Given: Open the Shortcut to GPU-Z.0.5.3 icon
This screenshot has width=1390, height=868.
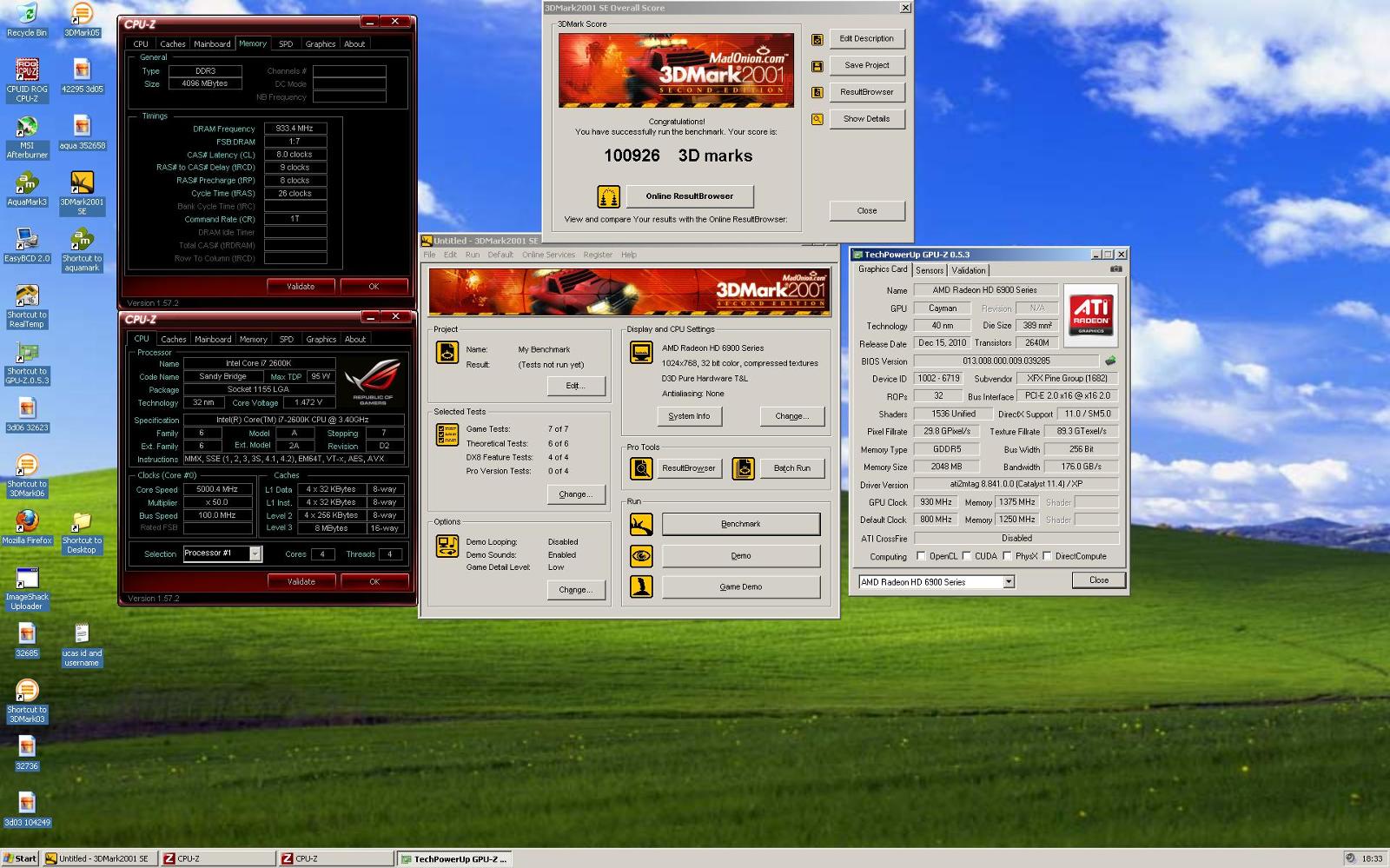Looking at the screenshot, I should tap(27, 362).
